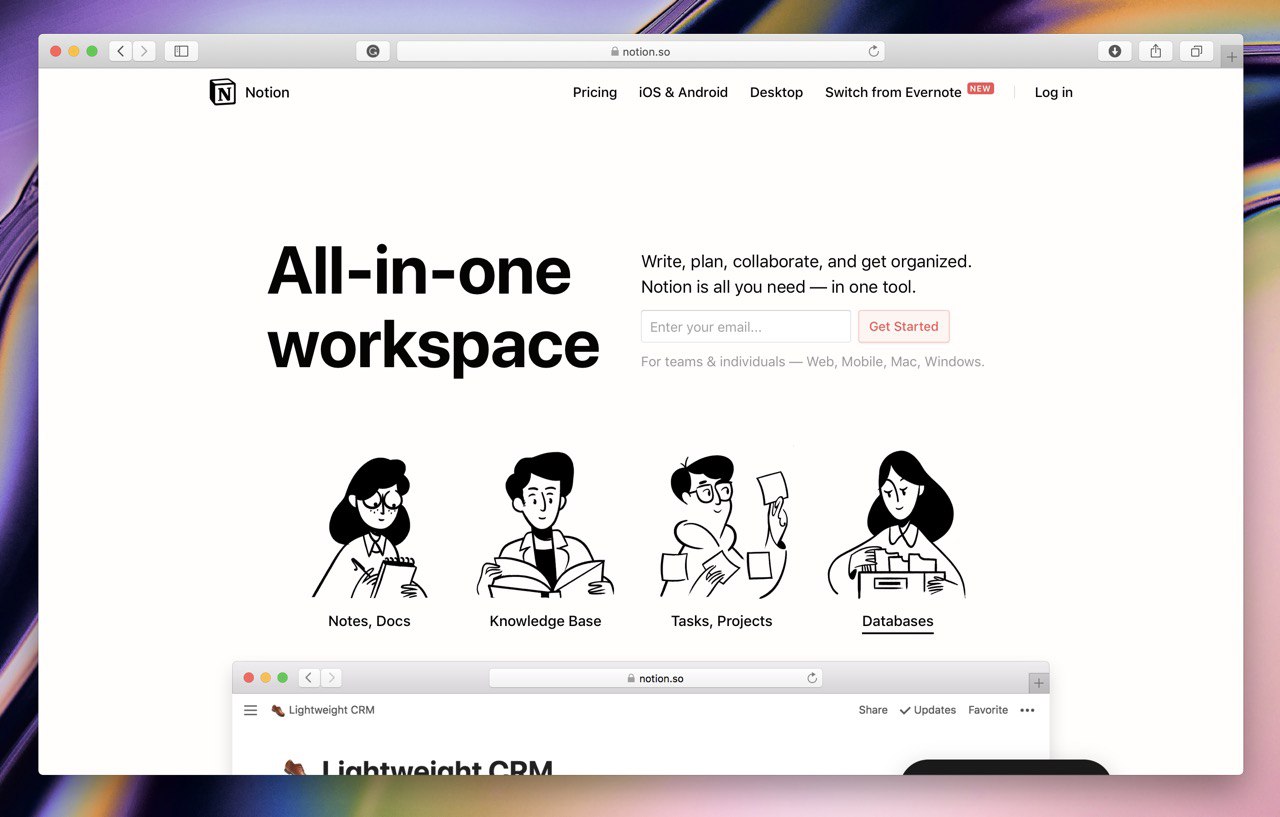Open the hamburger menu in Lightweight CRM
The width and height of the screenshot is (1280, 817).
(251, 710)
